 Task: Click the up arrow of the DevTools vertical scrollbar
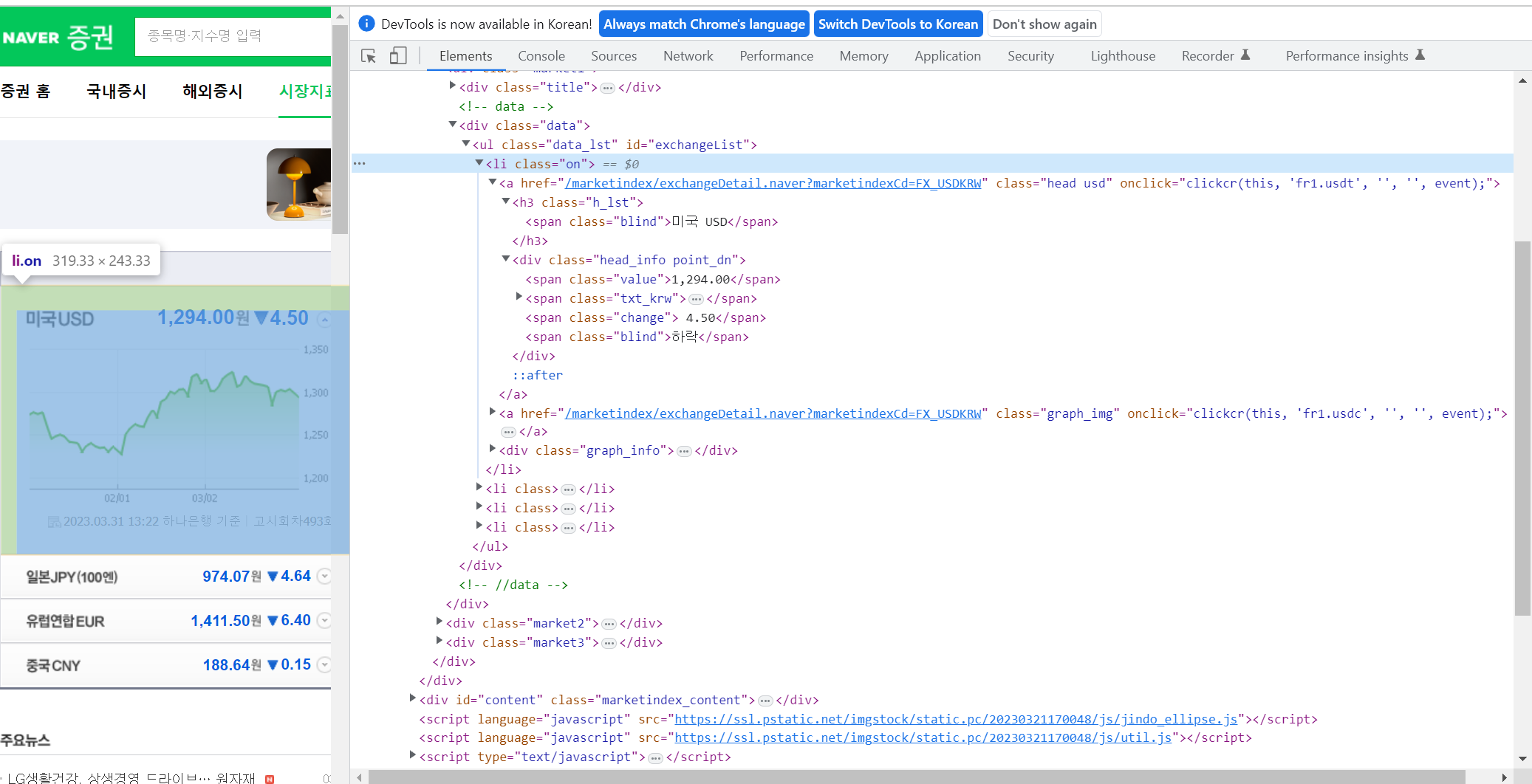coord(1522,80)
